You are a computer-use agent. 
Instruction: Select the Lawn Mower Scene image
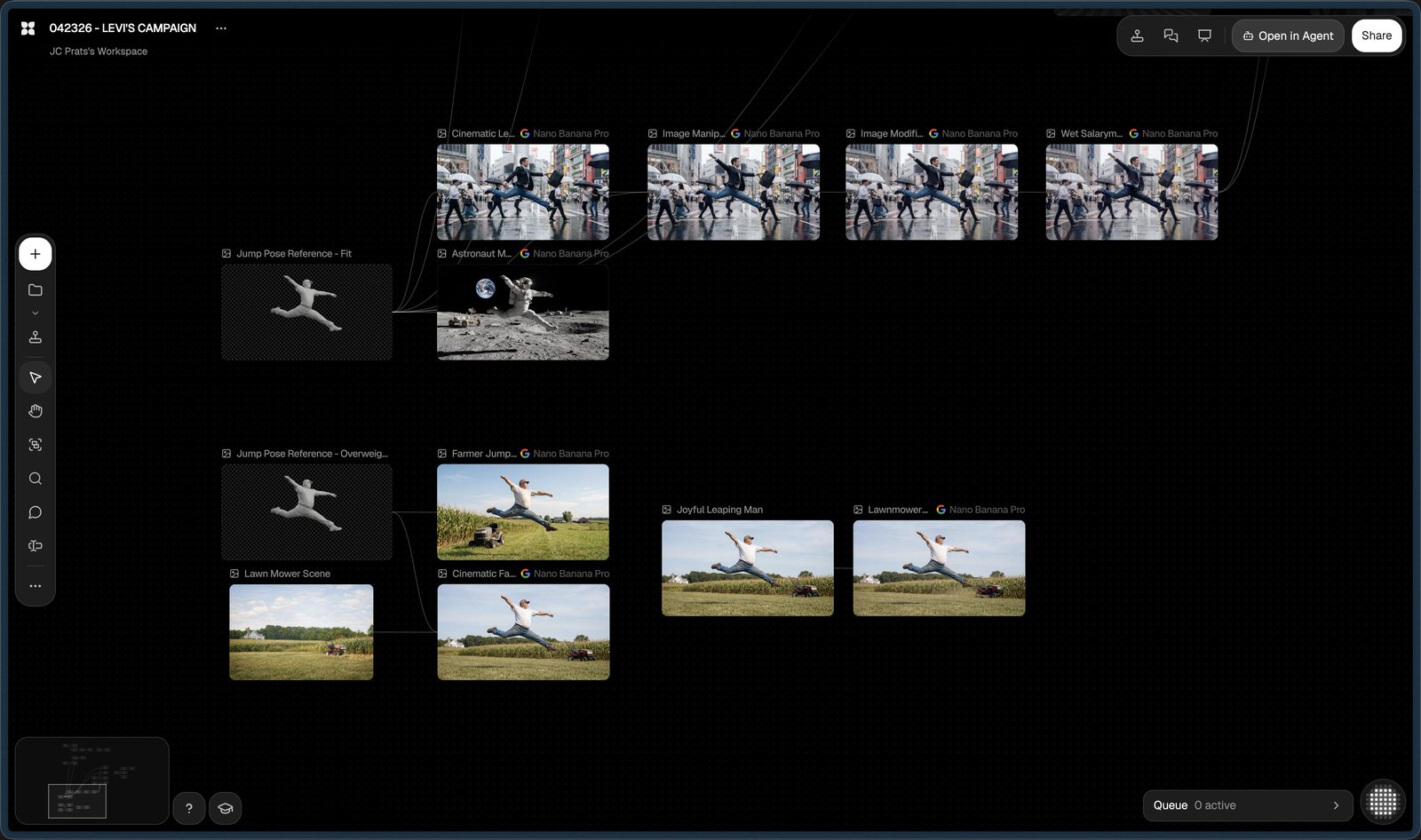click(301, 632)
